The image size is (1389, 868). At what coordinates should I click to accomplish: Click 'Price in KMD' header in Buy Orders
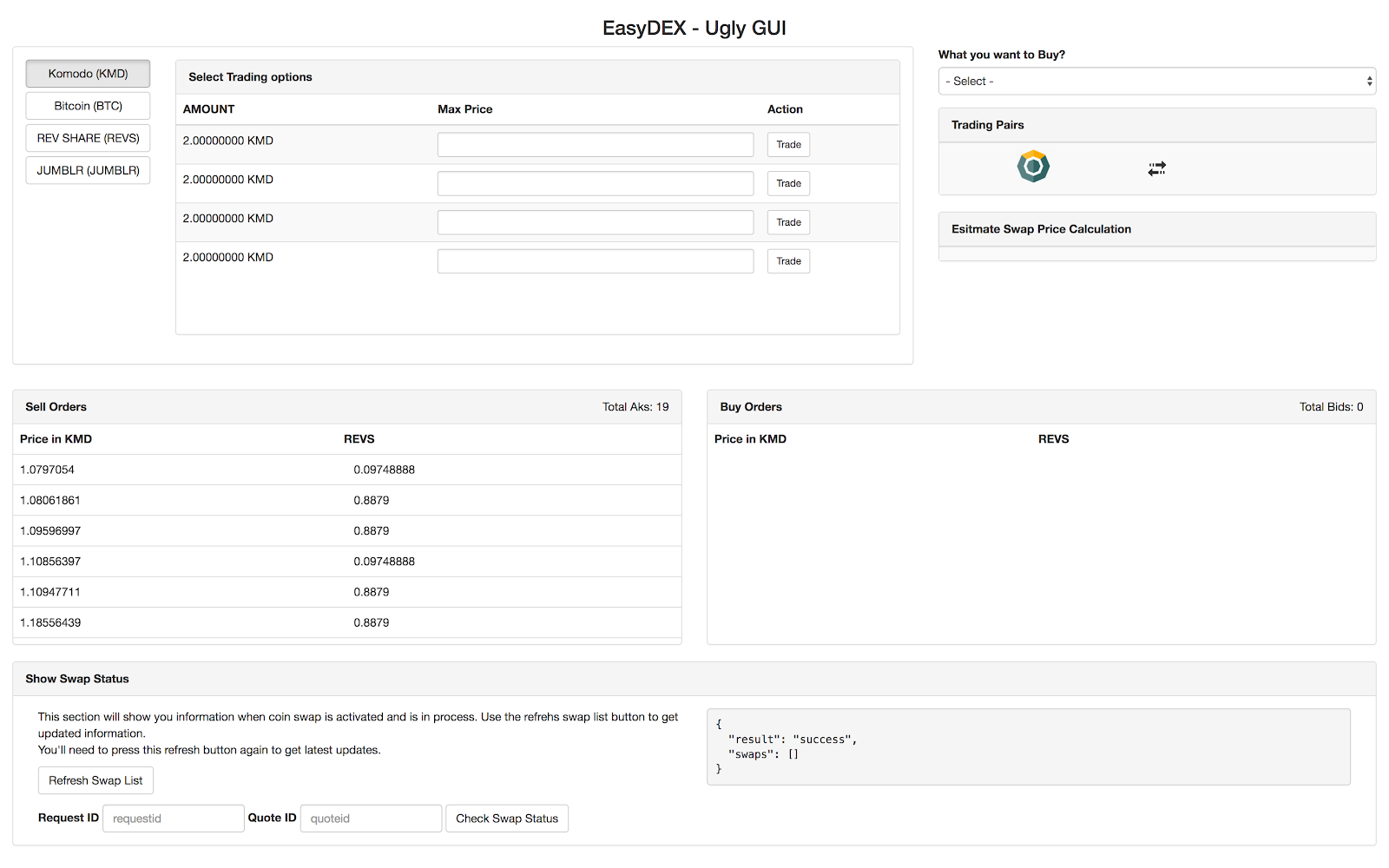(x=750, y=439)
